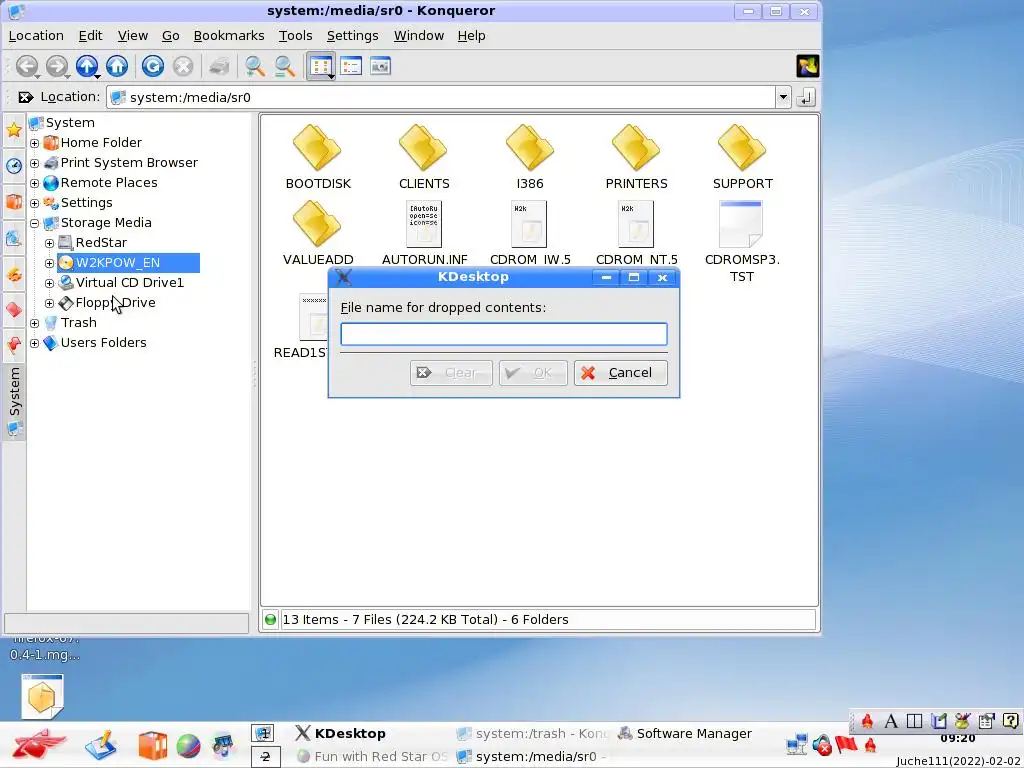Open the Location bar history dropdown
1024x768 pixels.
click(x=783, y=97)
